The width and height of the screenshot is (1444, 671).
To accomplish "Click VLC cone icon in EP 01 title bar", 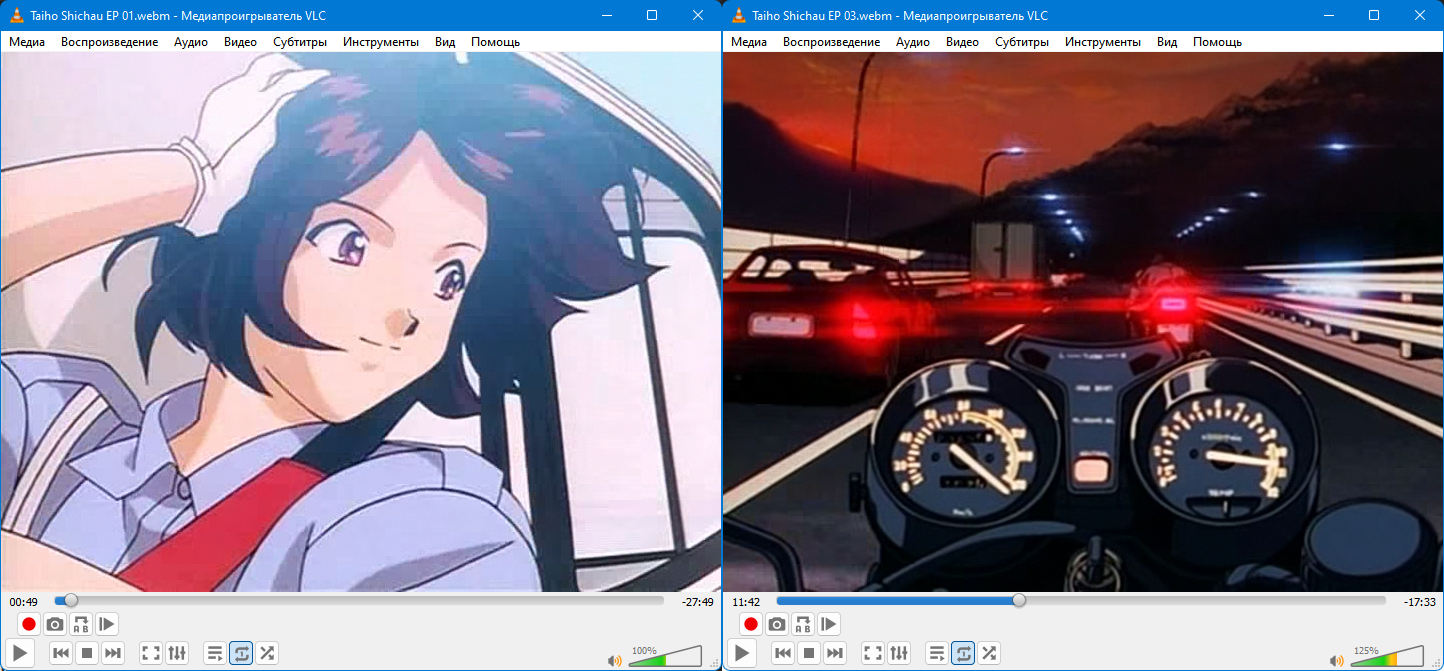I will coord(17,15).
